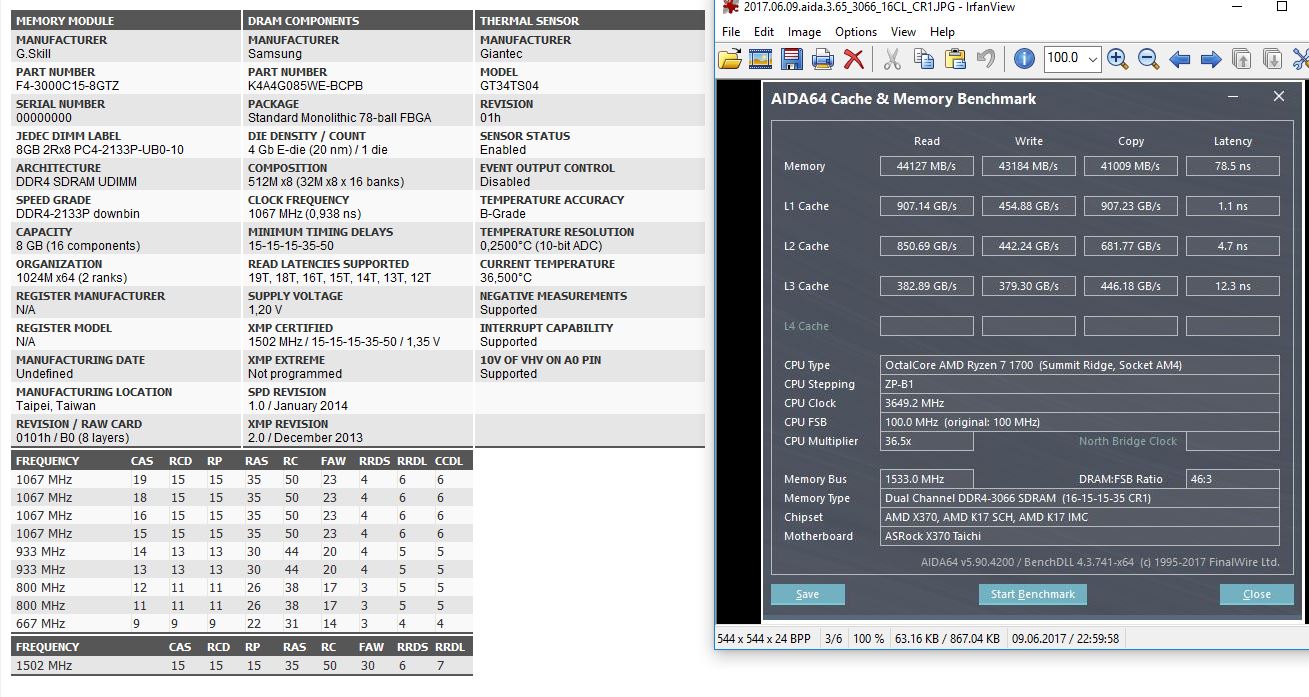Minimize the IrfanView window
Image resolution: width=1309 pixels, height=697 pixels.
(x=1236, y=7)
